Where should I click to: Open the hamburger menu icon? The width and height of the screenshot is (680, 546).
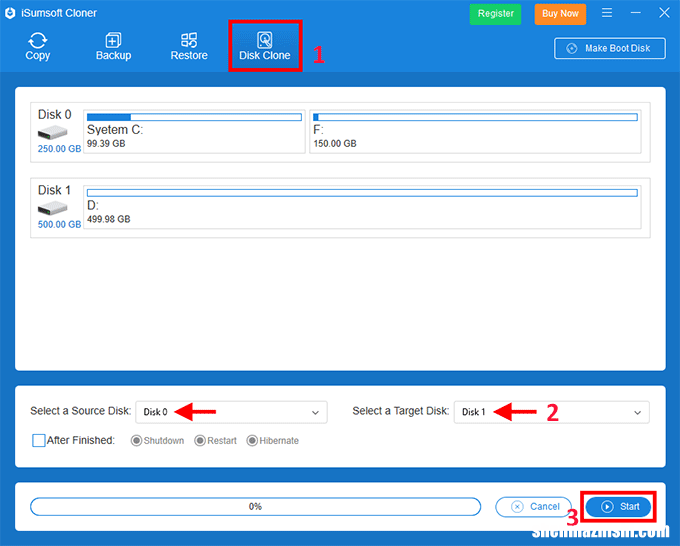(607, 13)
